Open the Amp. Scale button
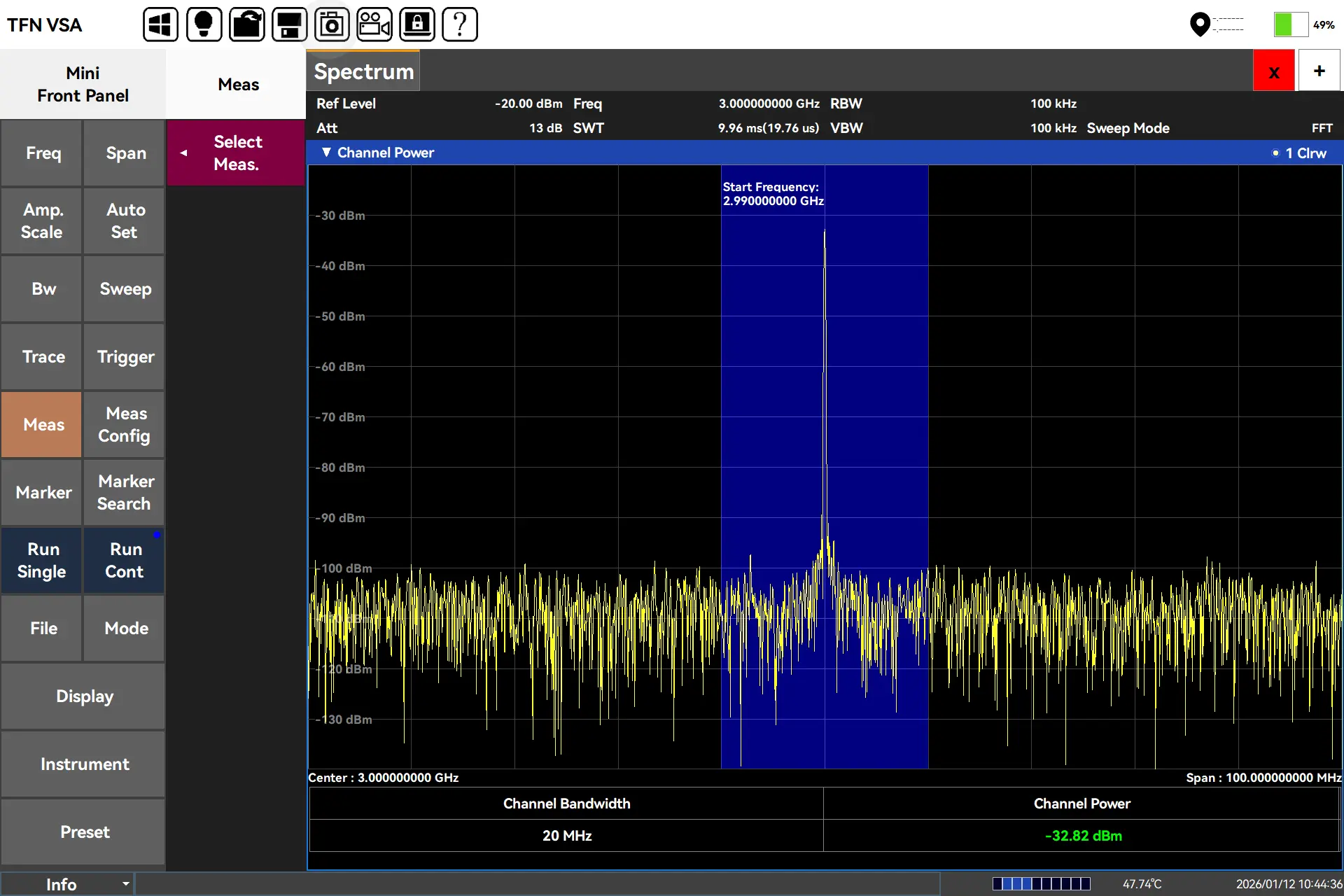Viewport: 1344px width, 896px height. click(x=42, y=220)
